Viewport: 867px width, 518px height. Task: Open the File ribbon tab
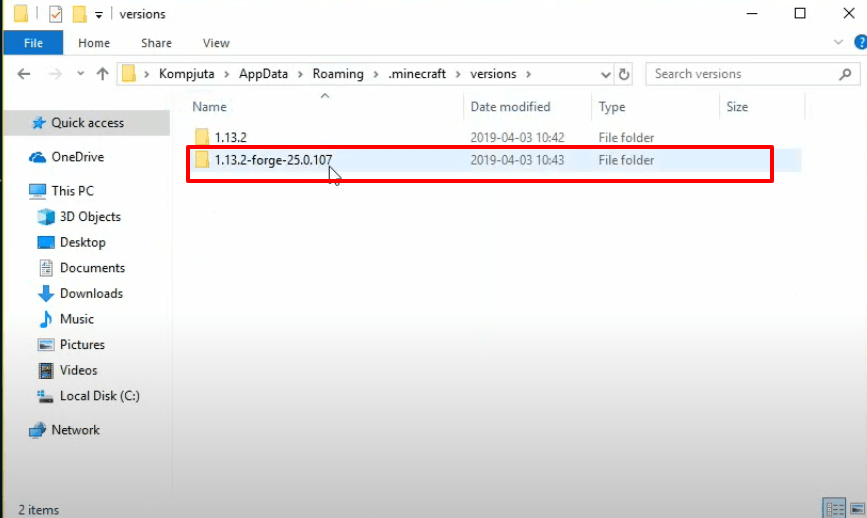pos(33,43)
